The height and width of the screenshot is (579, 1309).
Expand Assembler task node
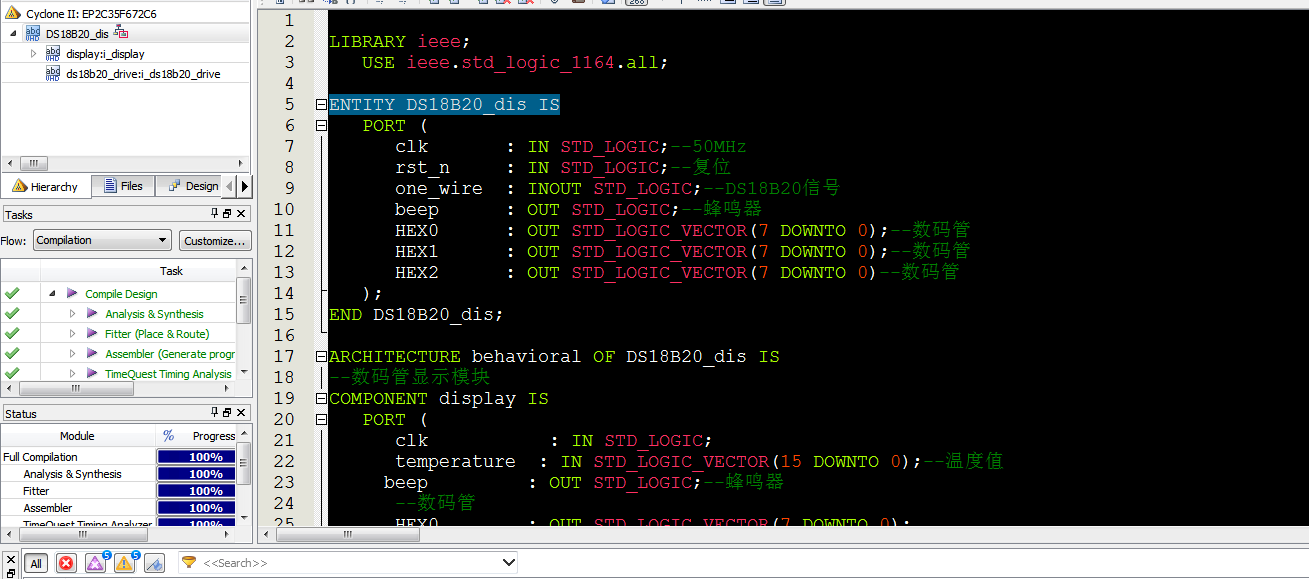(x=72, y=354)
